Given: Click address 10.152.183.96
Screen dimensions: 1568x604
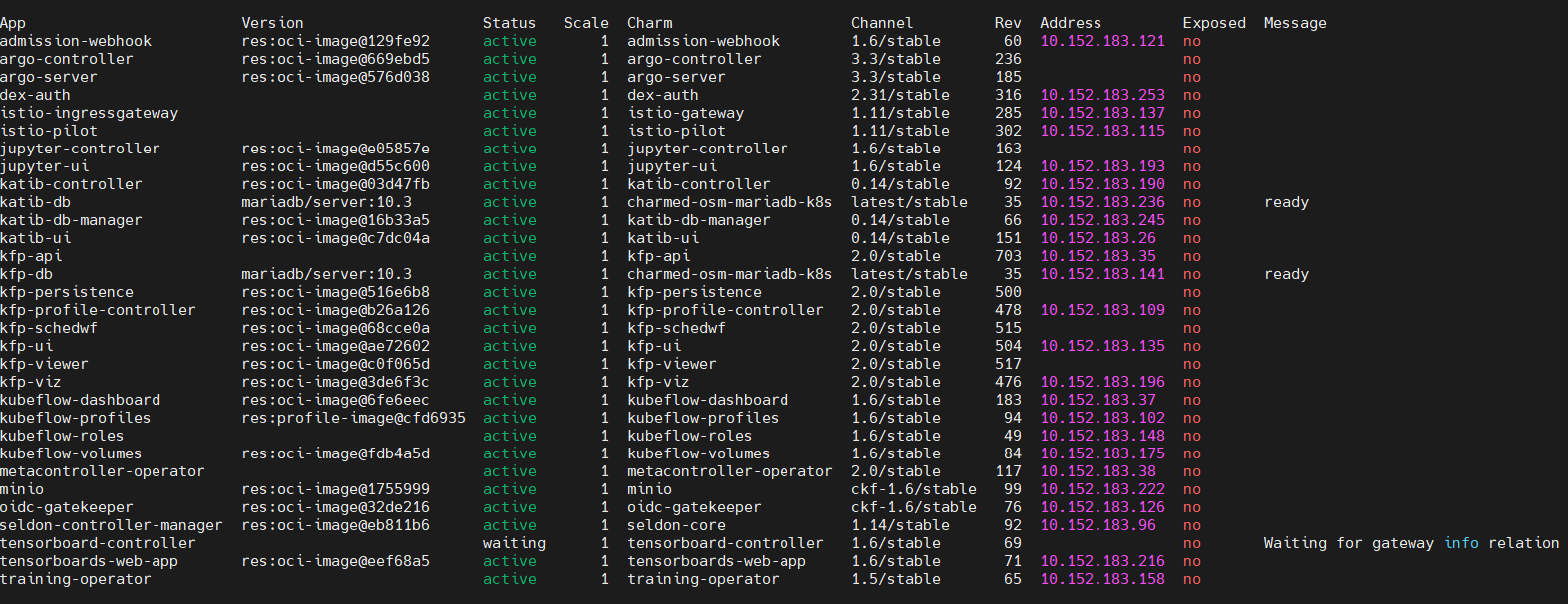Looking at the screenshot, I should [1098, 525].
